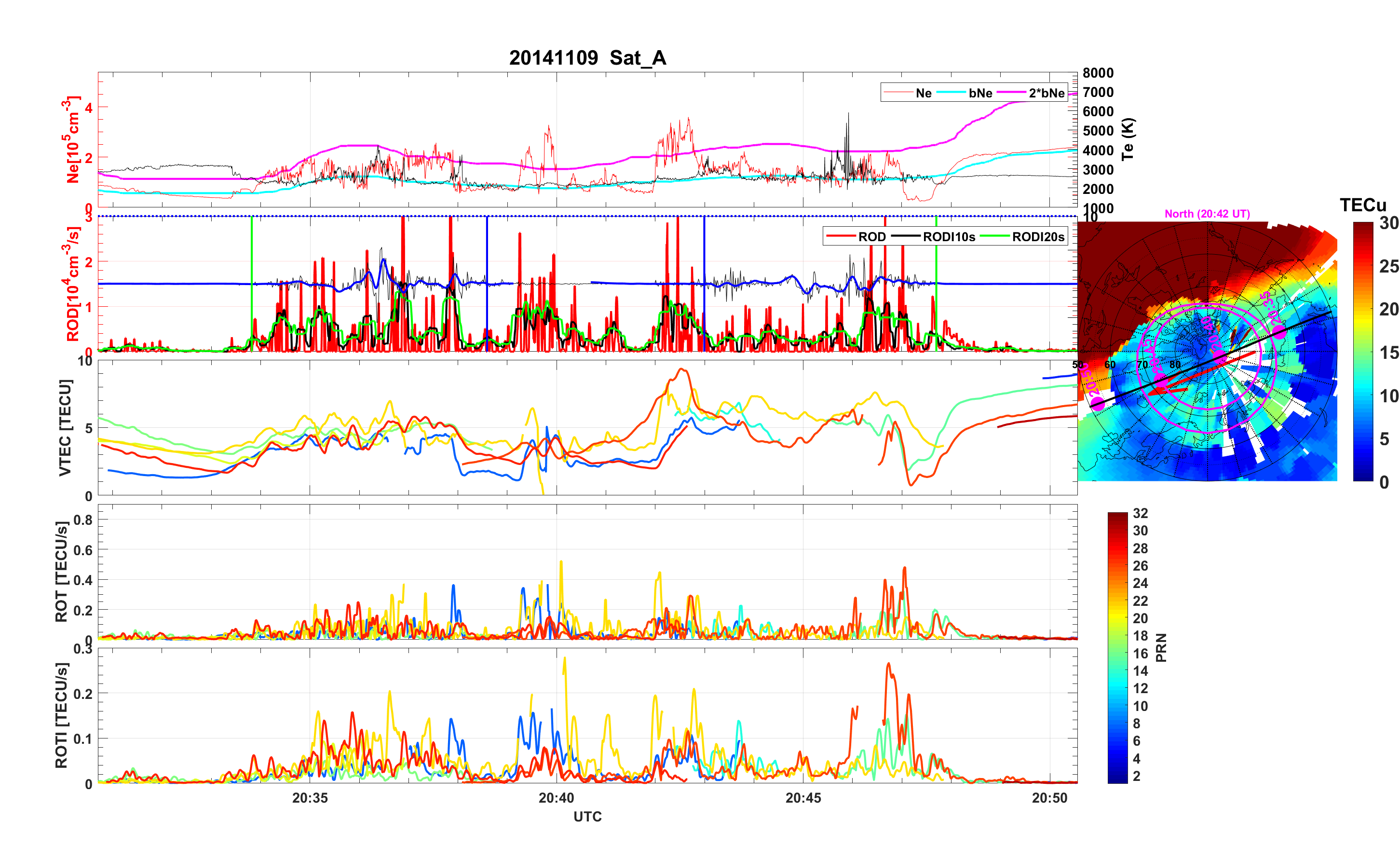The width and height of the screenshot is (1400, 847).
Task: Click the PRN colorbar gradient
Action: [1117, 648]
